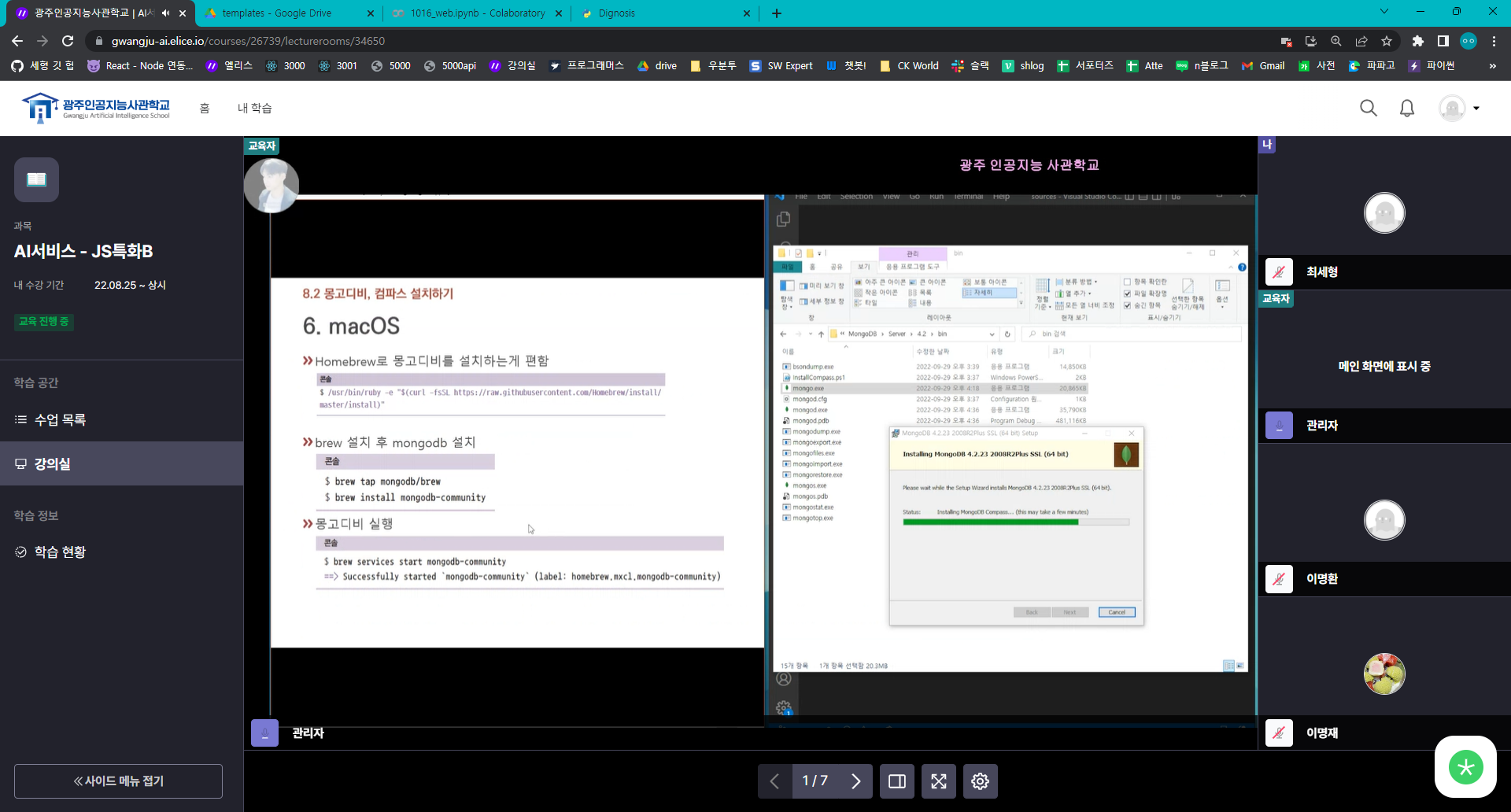
Task: Open the 내 학습 menu
Action: tap(255, 109)
